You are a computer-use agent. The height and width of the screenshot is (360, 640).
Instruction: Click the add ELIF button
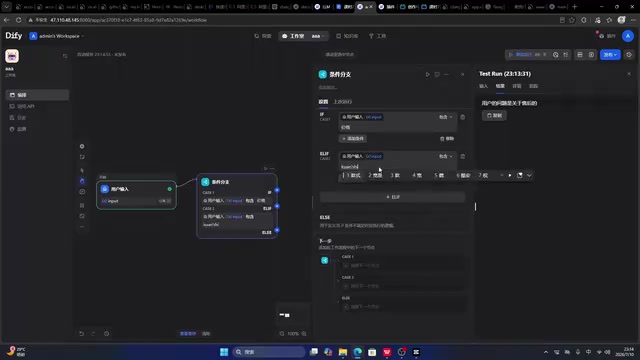[x=392, y=197]
